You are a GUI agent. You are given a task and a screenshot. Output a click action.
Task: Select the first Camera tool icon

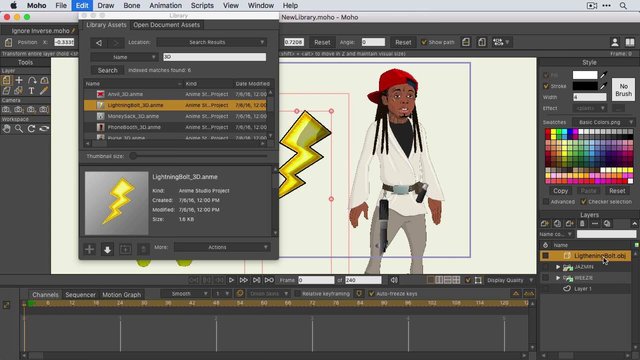point(6,109)
